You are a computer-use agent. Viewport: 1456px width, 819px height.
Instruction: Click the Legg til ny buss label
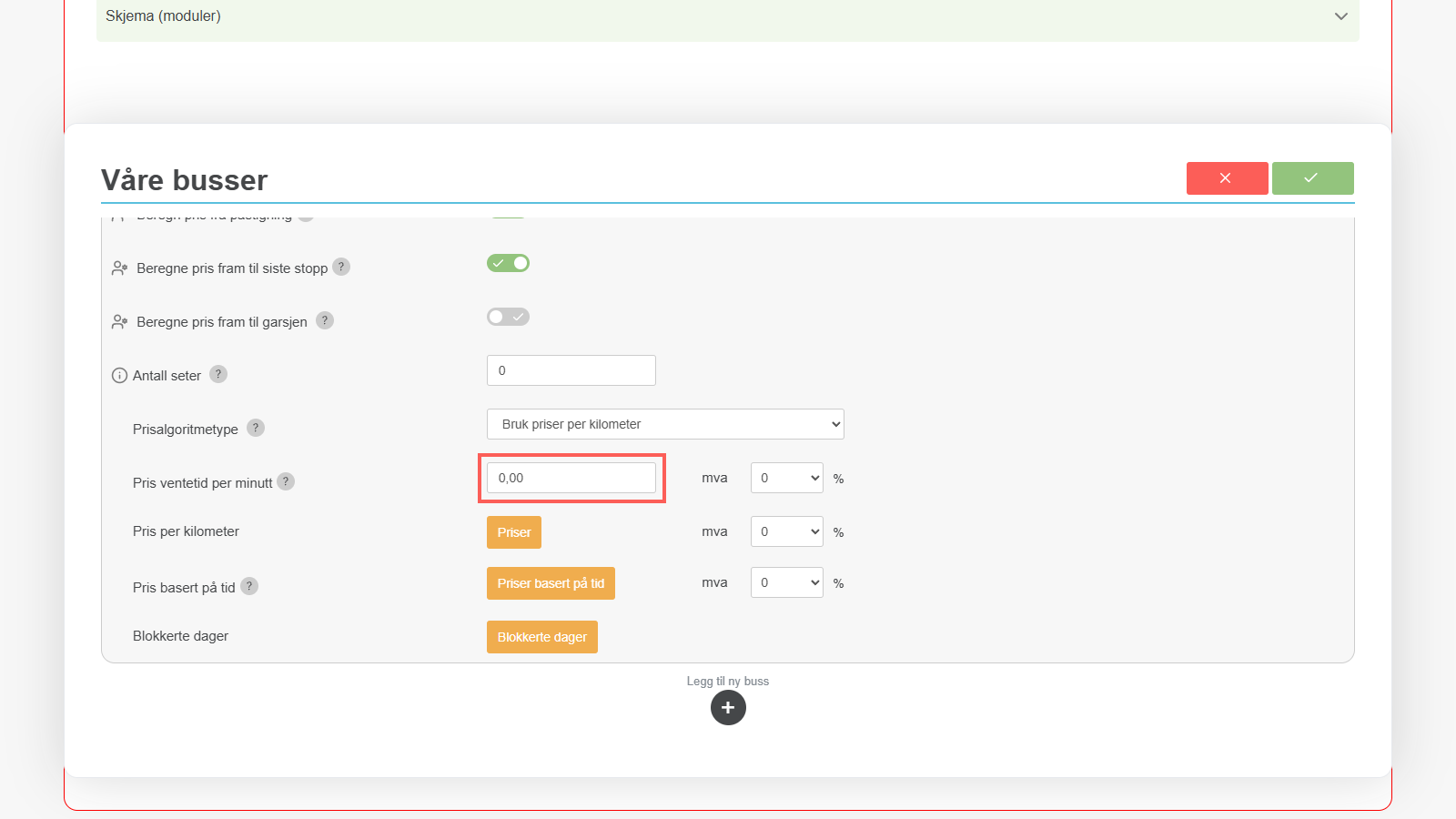[x=728, y=681]
